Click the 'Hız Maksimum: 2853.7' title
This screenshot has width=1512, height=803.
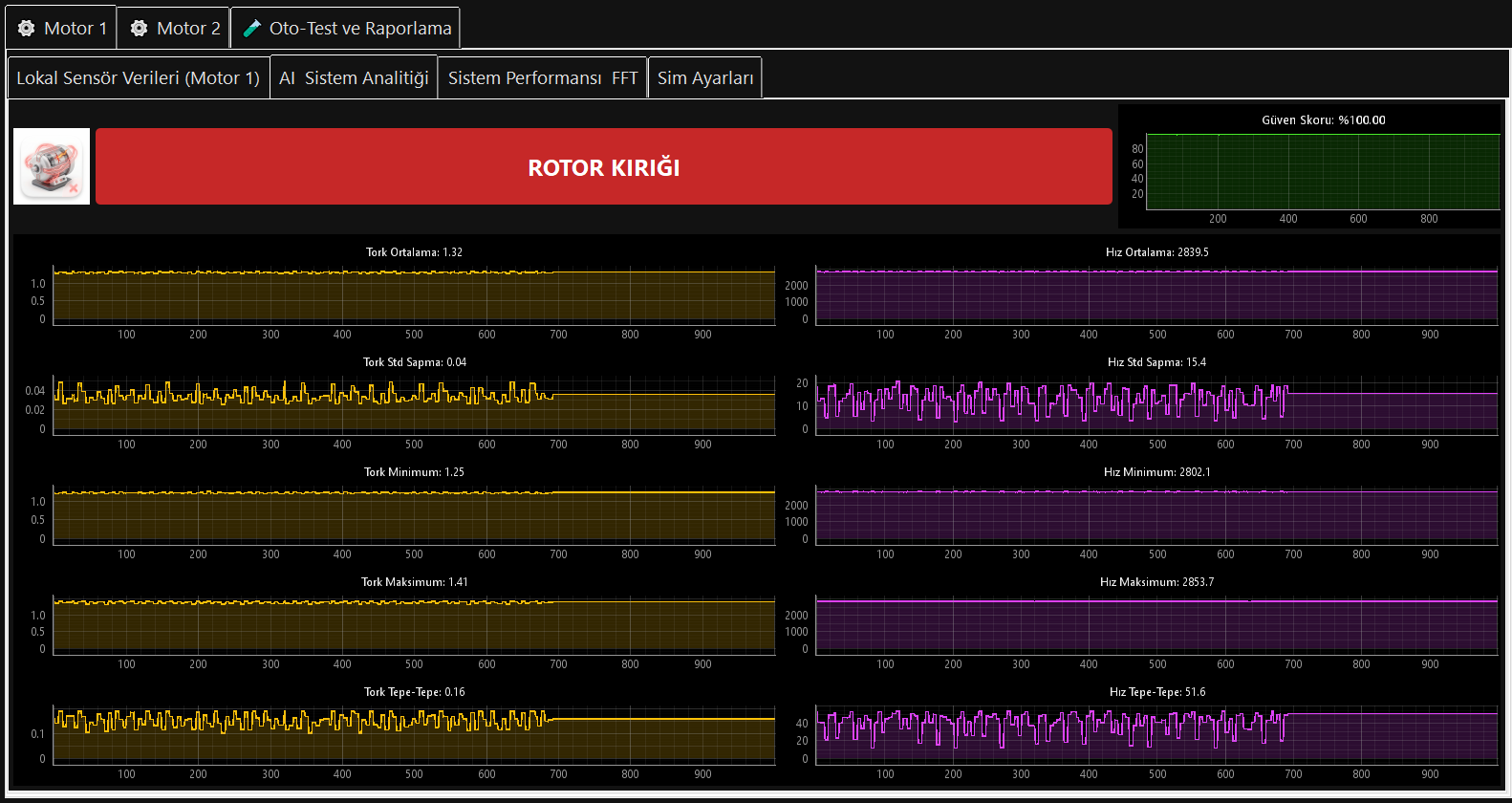[x=1156, y=582]
